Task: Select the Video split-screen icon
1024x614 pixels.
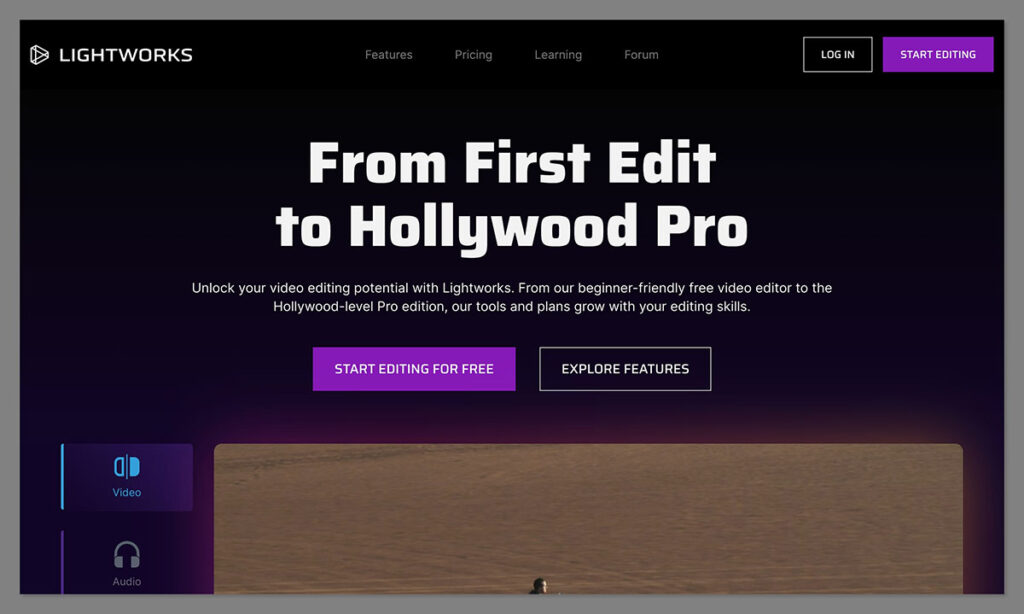Action: click(x=127, y=467)
